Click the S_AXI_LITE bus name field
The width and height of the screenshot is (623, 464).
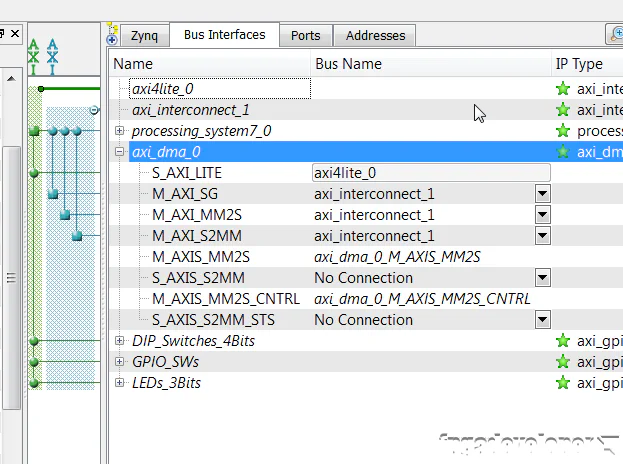coord(430,173)
